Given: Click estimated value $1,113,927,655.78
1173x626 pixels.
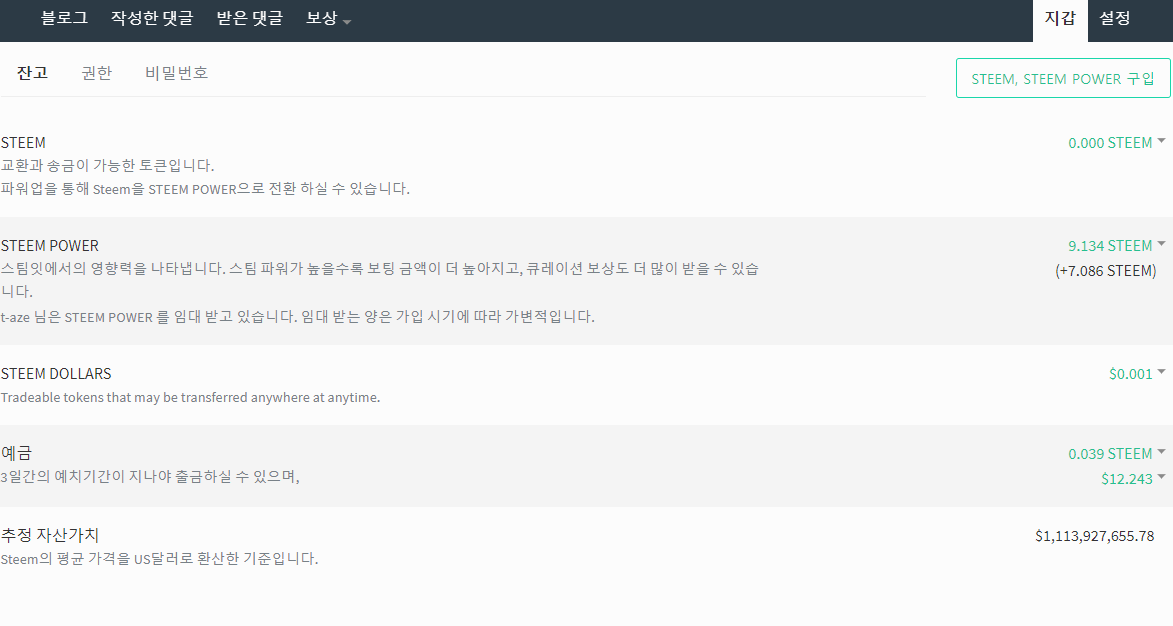Looking at the screenshot, I should [1094, 536].
